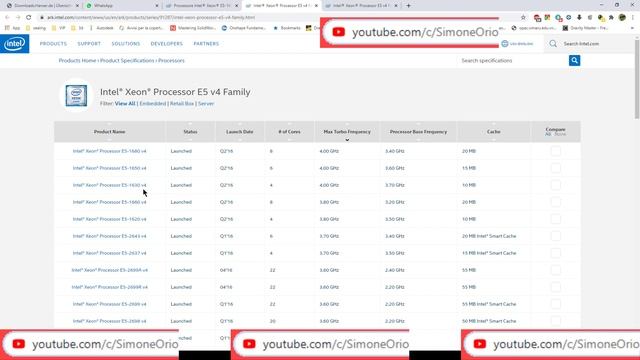Viewport: 640px width, 360px height.
Task: Open the Chrome extensions puzzle icon
Action: 611,18
